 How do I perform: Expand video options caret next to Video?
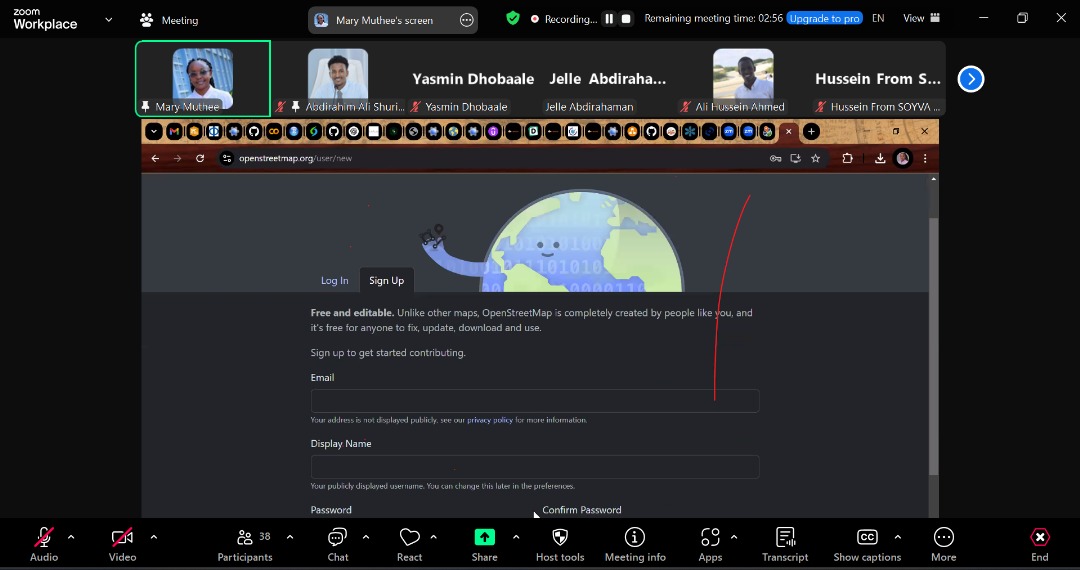(x=154, y=537)
